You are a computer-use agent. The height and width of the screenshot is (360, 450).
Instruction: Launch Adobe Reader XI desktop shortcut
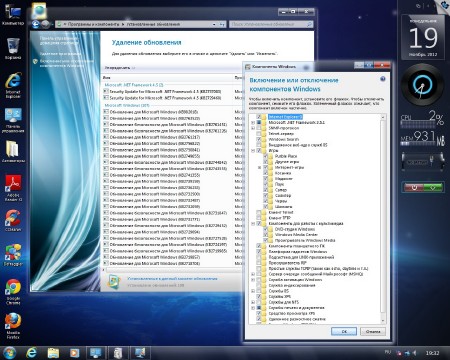pos(13,188)
